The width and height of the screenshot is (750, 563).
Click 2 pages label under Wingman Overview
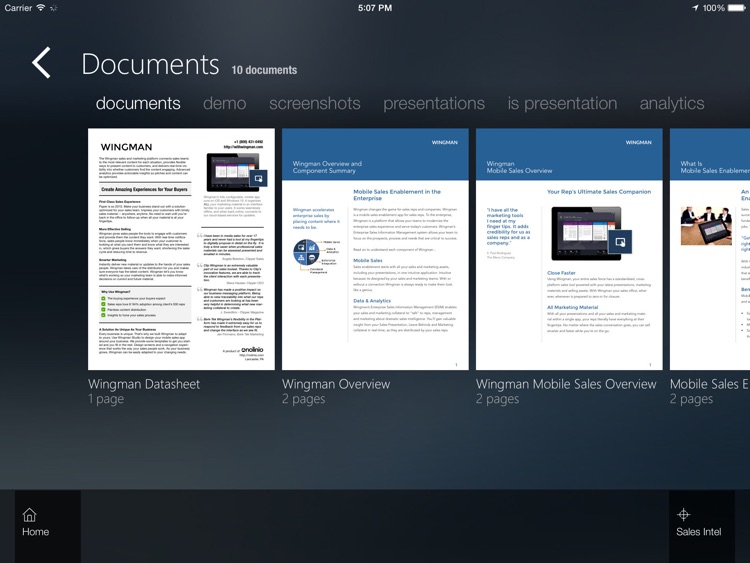click(x=303, y=399)
